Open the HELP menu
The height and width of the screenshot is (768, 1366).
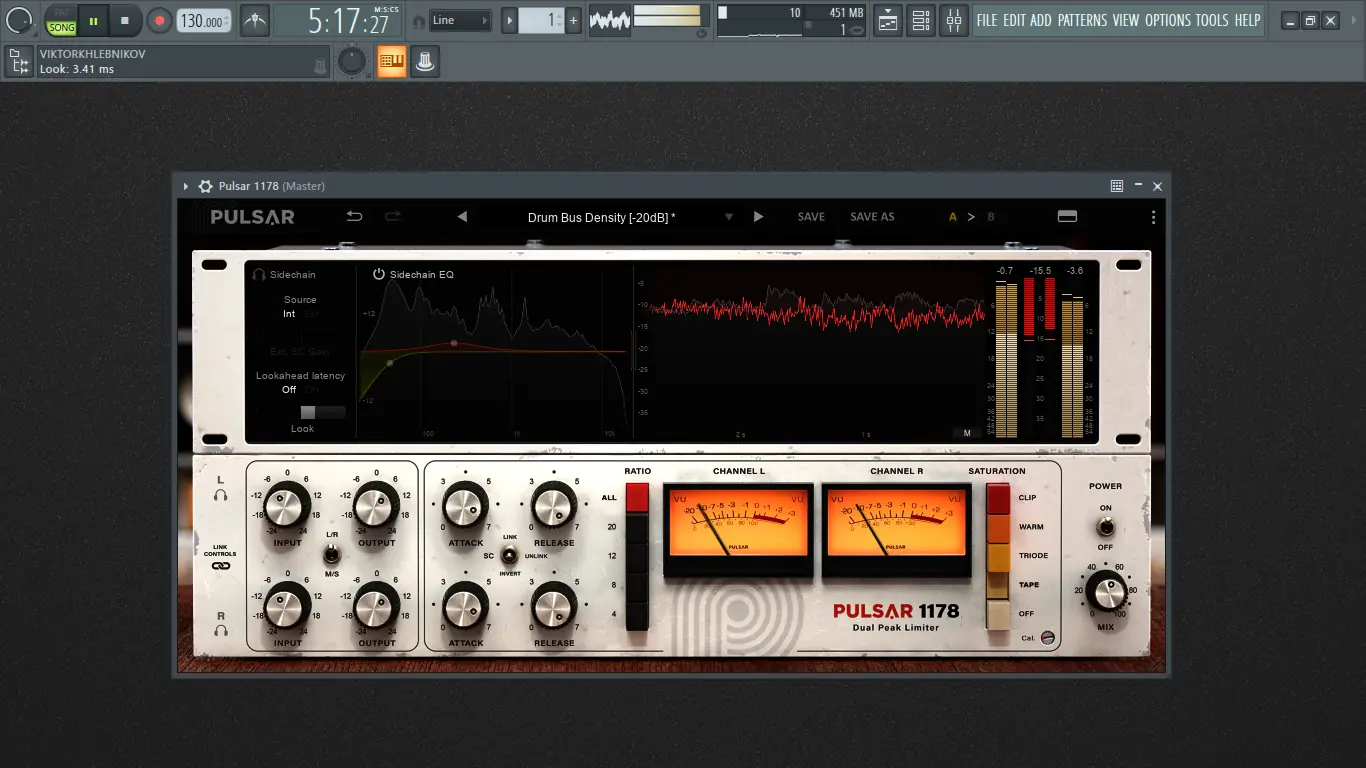[x=1247, y=20]
